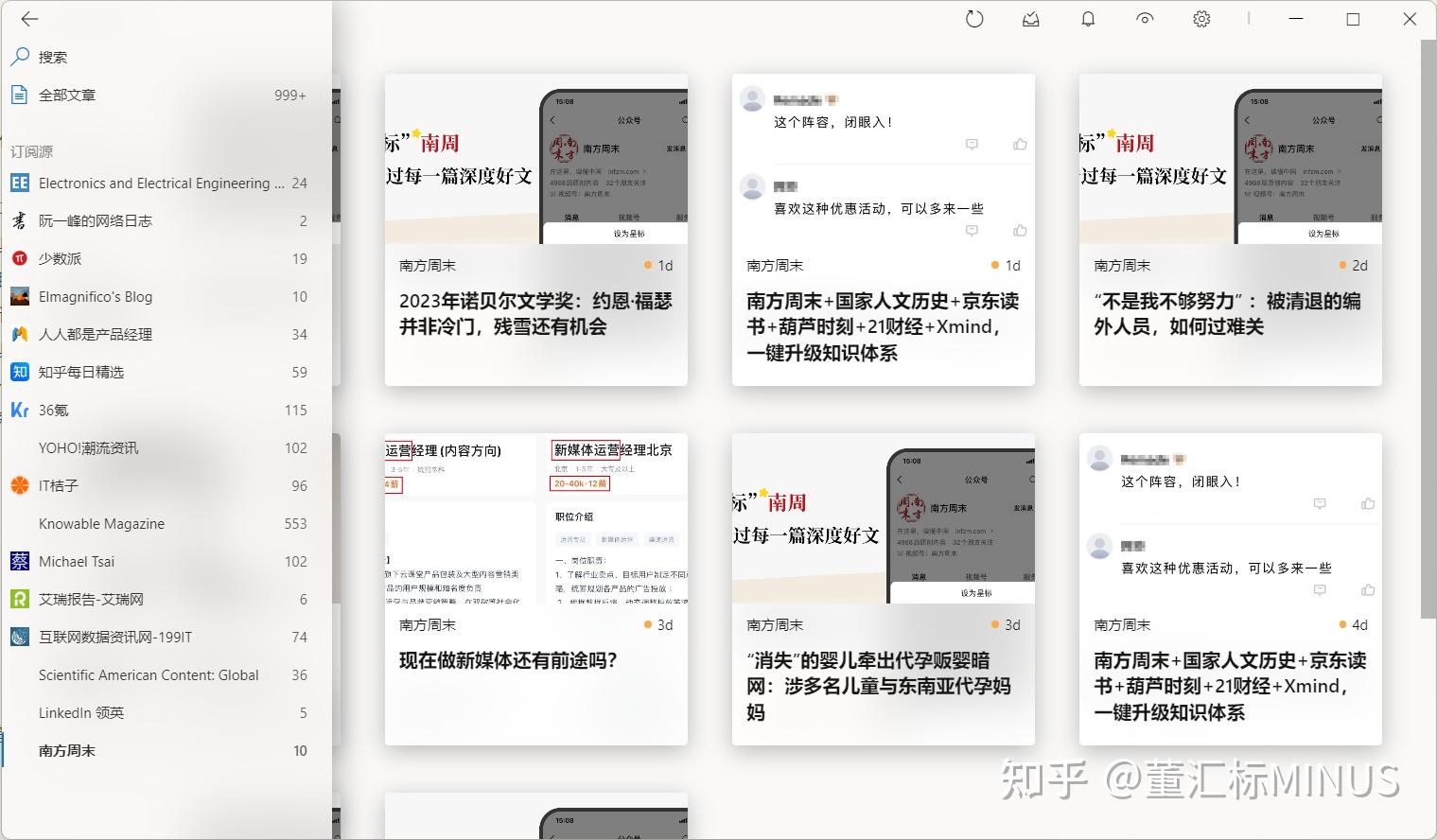Select the Michael Tsai feed icon
The image size is (1437, 840).
click(x=20, y=561)
